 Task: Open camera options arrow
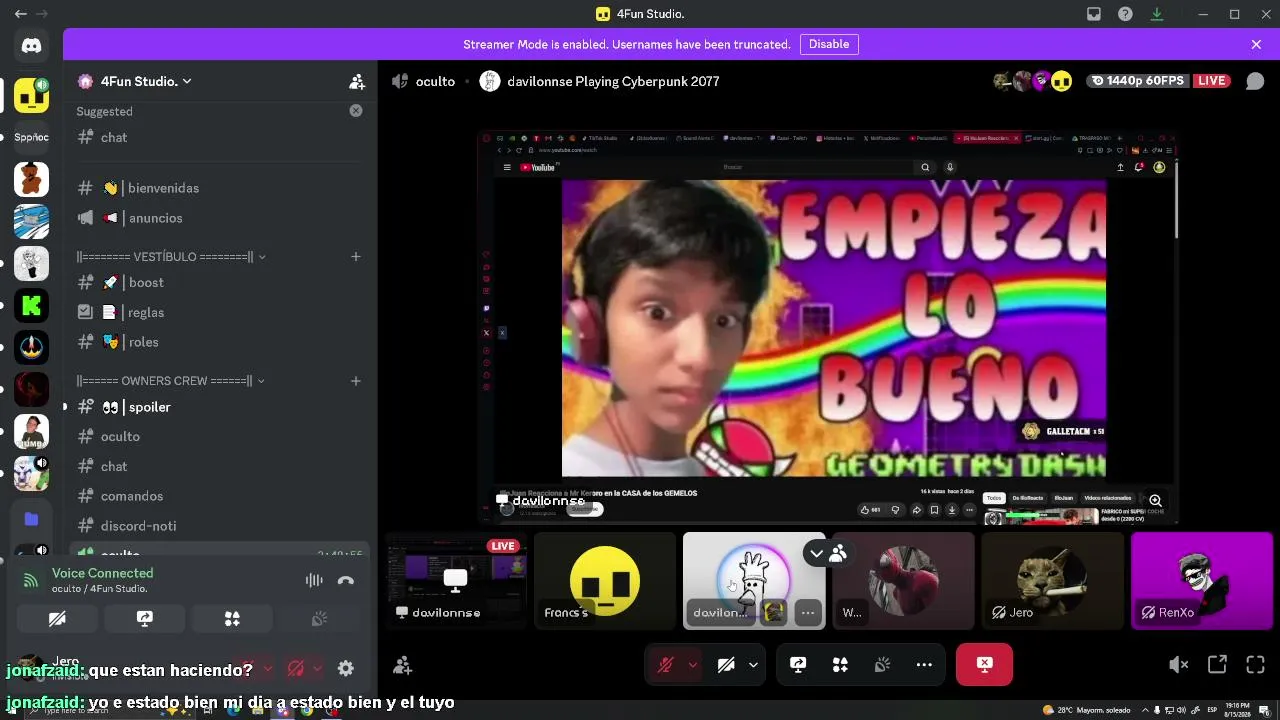coord(753,665)
